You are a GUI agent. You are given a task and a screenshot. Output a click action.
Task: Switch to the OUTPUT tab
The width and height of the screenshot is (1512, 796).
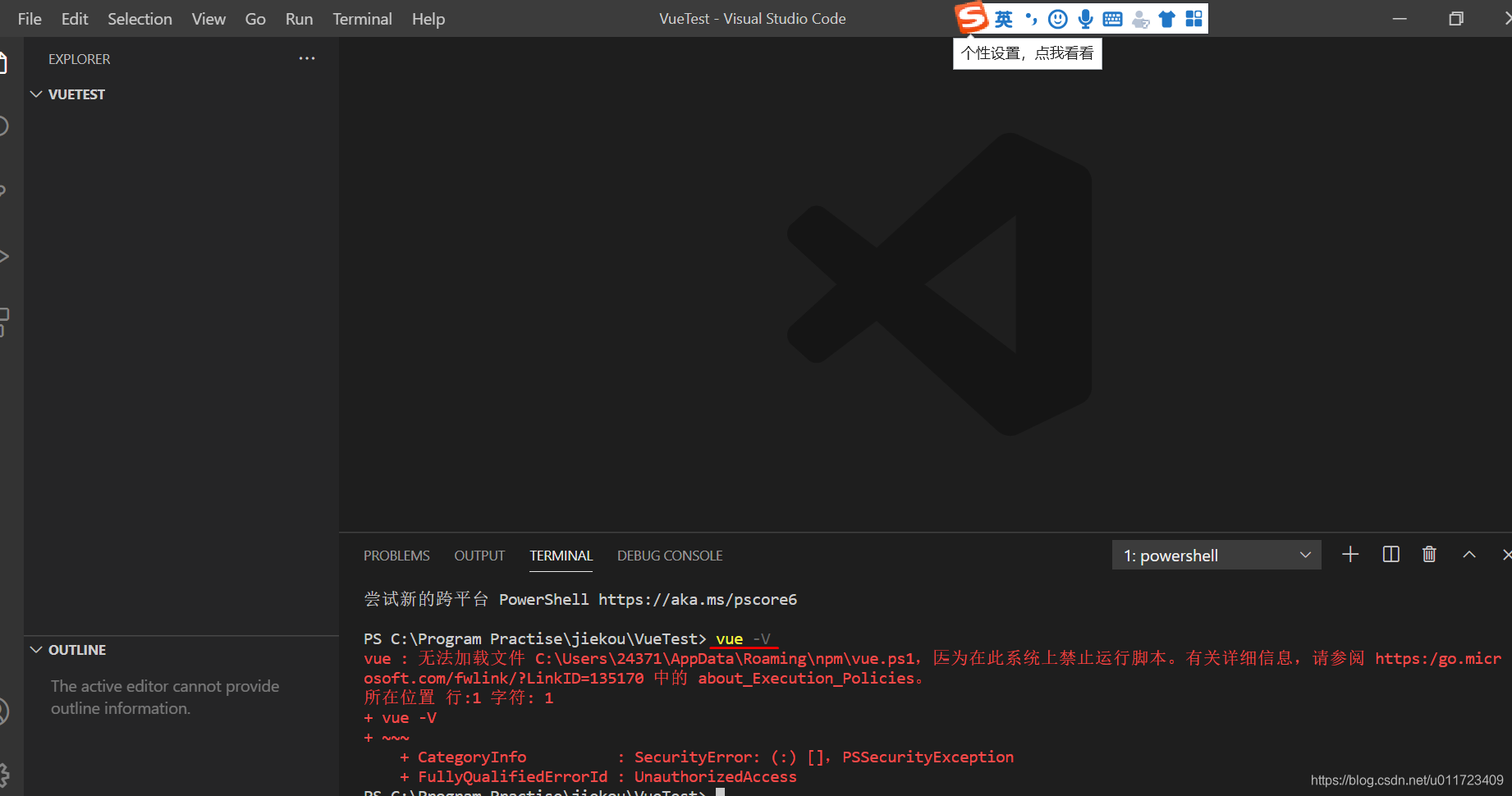[479, 556]
